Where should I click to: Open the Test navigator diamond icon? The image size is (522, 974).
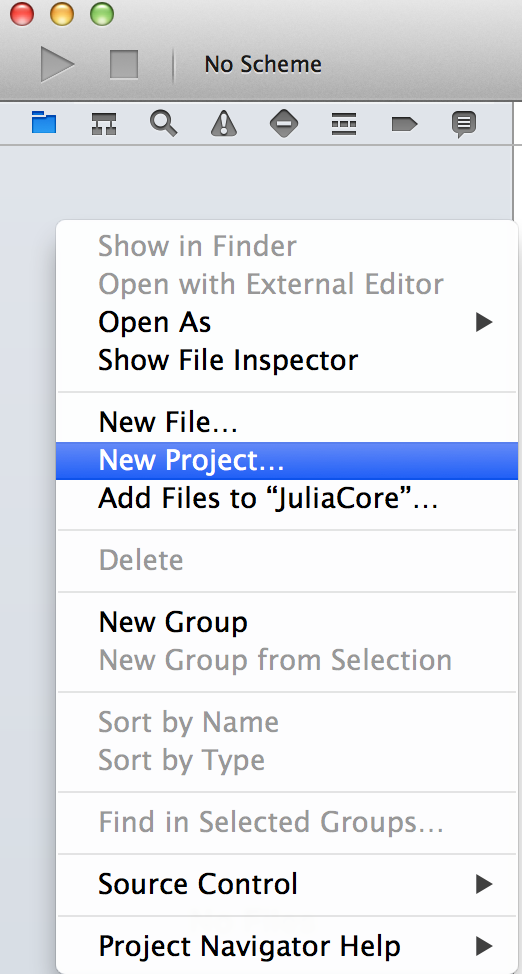(283, 124)
